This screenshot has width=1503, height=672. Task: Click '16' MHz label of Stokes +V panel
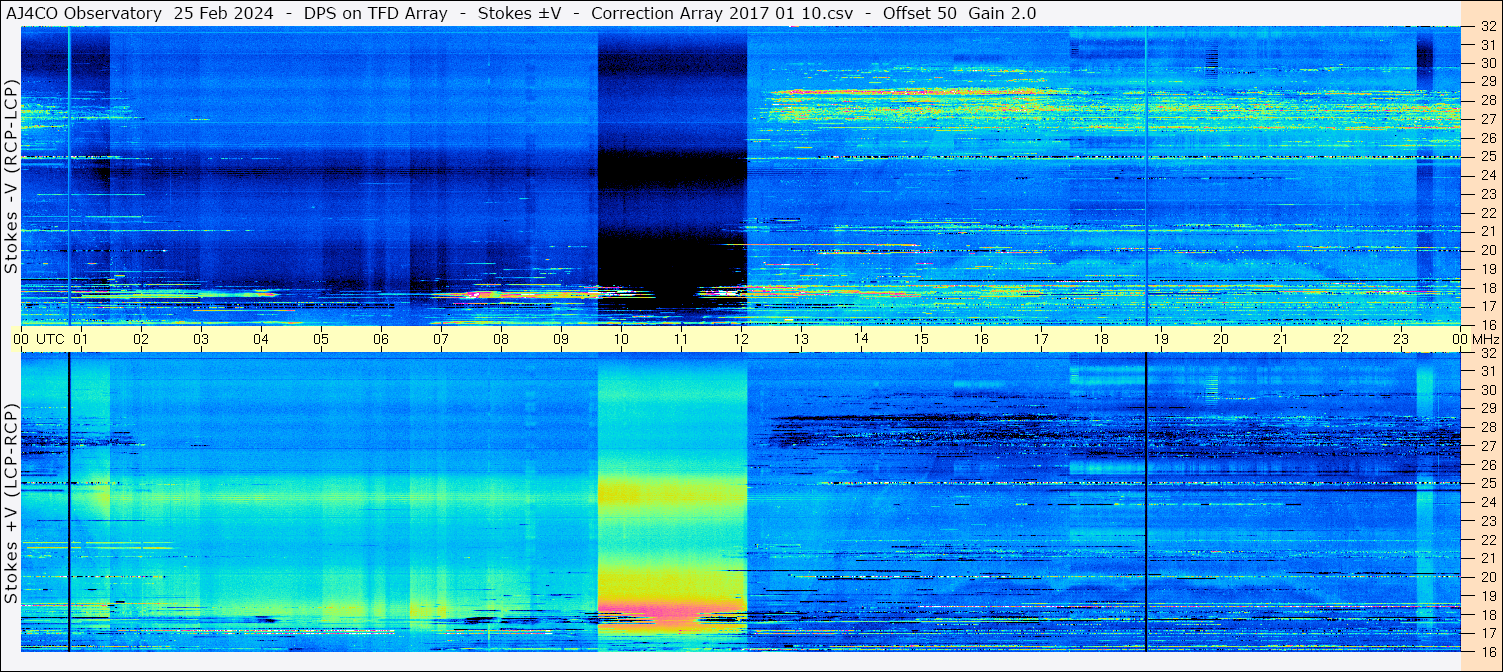click(1487, 651)
